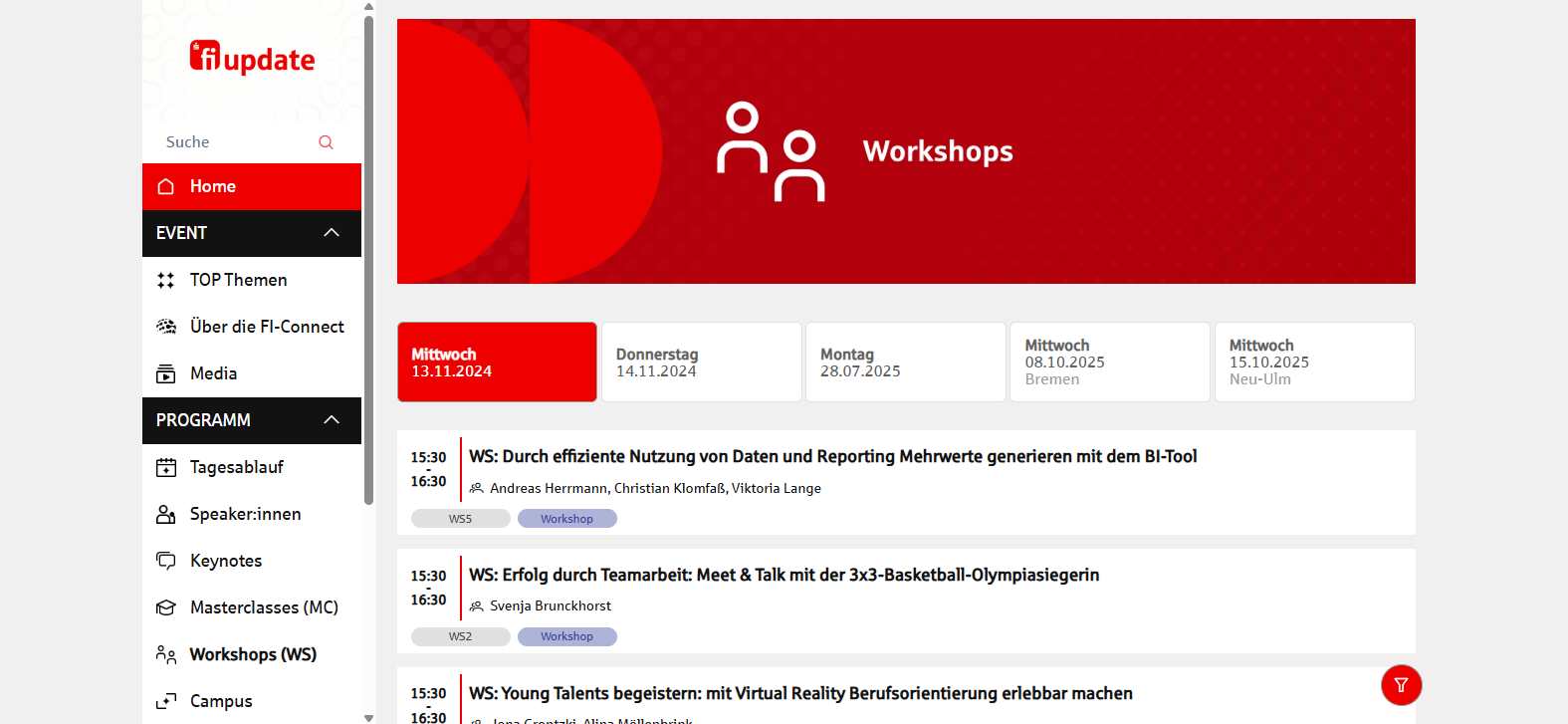Image resolution: width=1568 pixels, height=724 pixels.
Task: Click the WS5 tag
Action: 460,519
